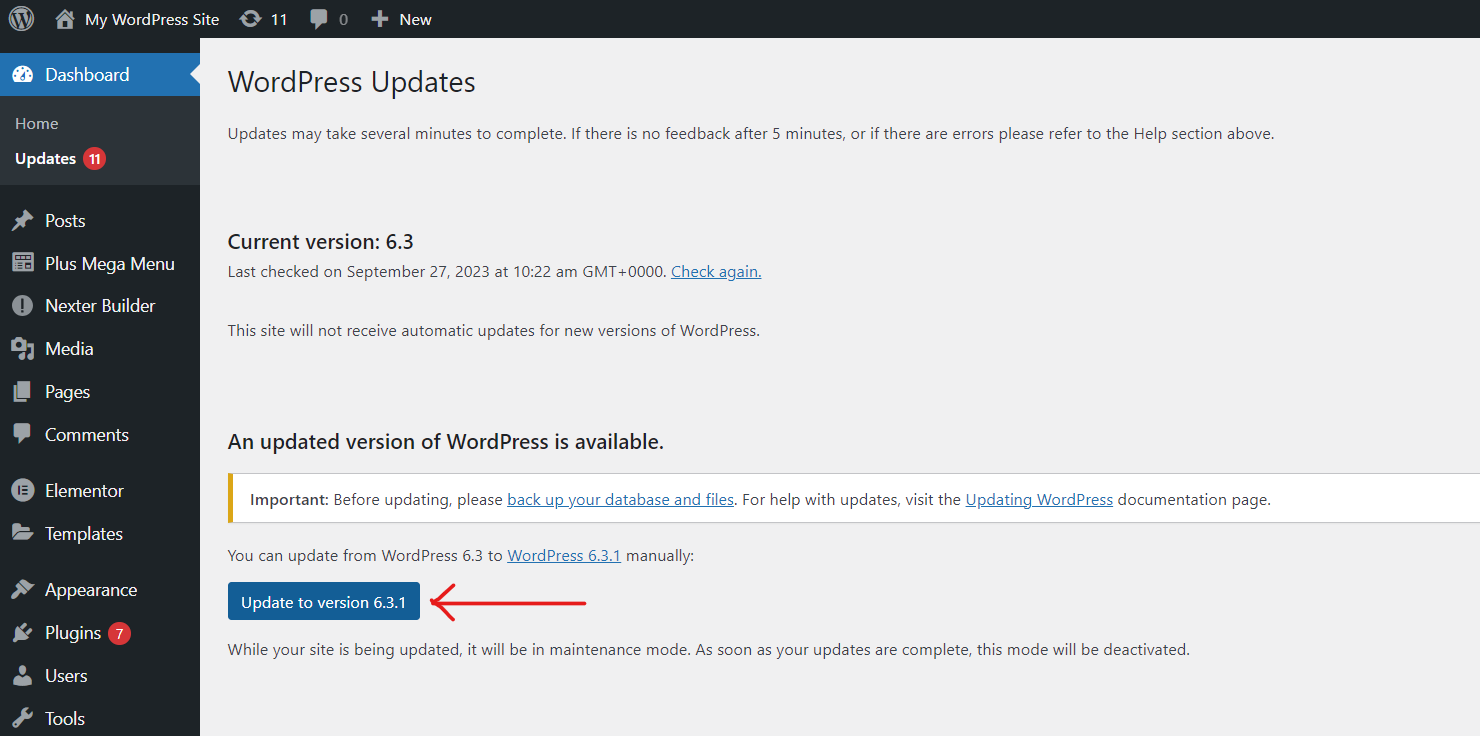Open the Media library icon
This screenshot has width=1480, height=736.
point(24,348)
